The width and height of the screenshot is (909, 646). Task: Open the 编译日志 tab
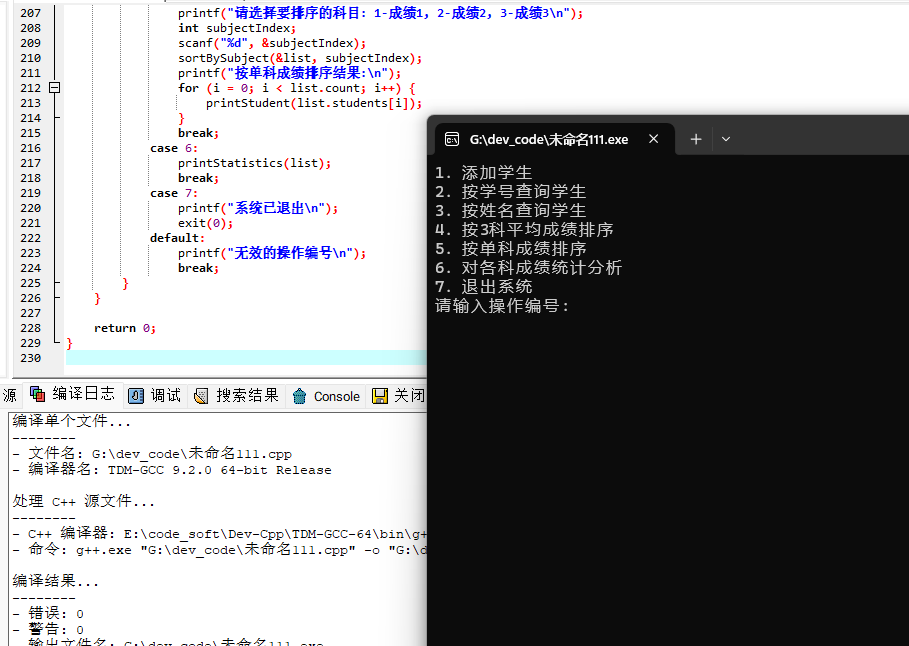(x=72, y=394)
